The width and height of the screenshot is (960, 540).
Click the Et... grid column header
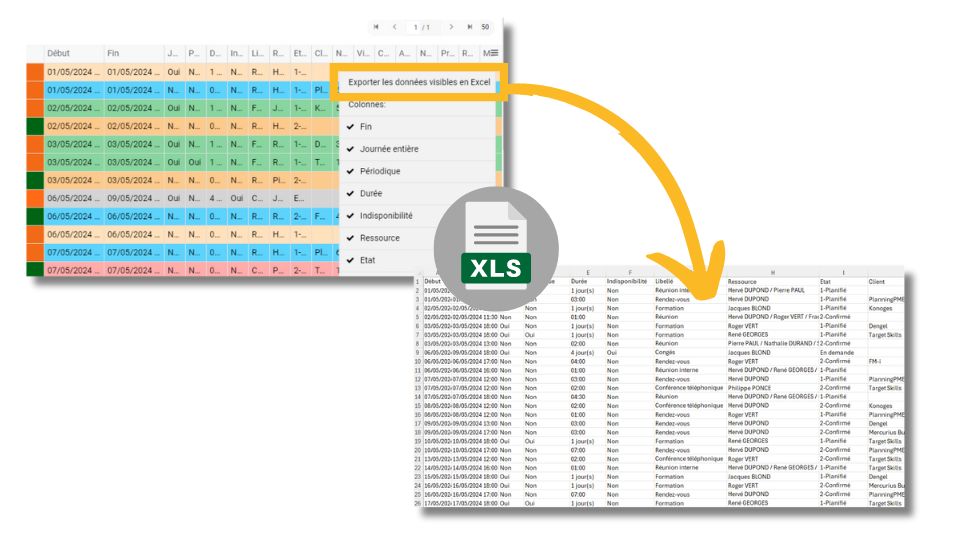(299, 53)
